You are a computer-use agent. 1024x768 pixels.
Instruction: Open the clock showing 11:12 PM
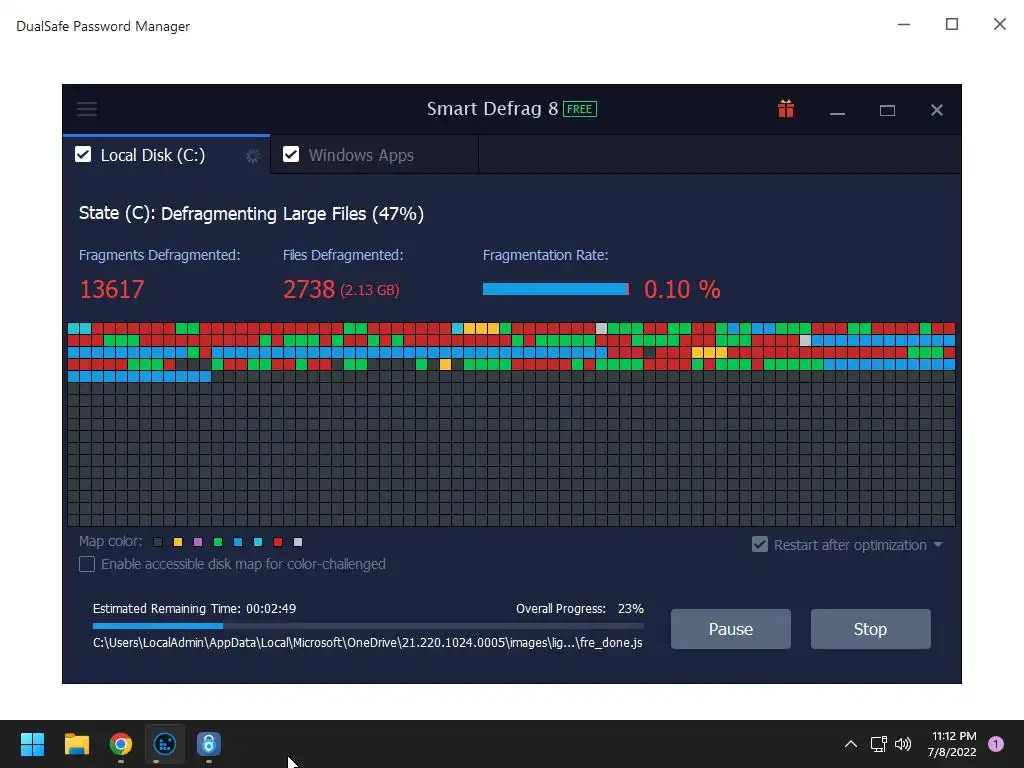coord(952,744)
